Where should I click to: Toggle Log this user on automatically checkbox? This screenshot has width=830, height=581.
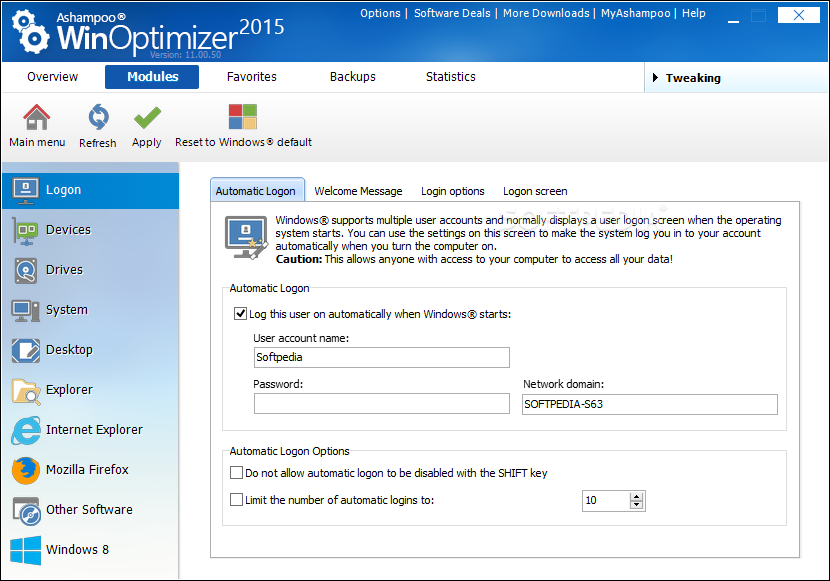(x=240, y=313)
